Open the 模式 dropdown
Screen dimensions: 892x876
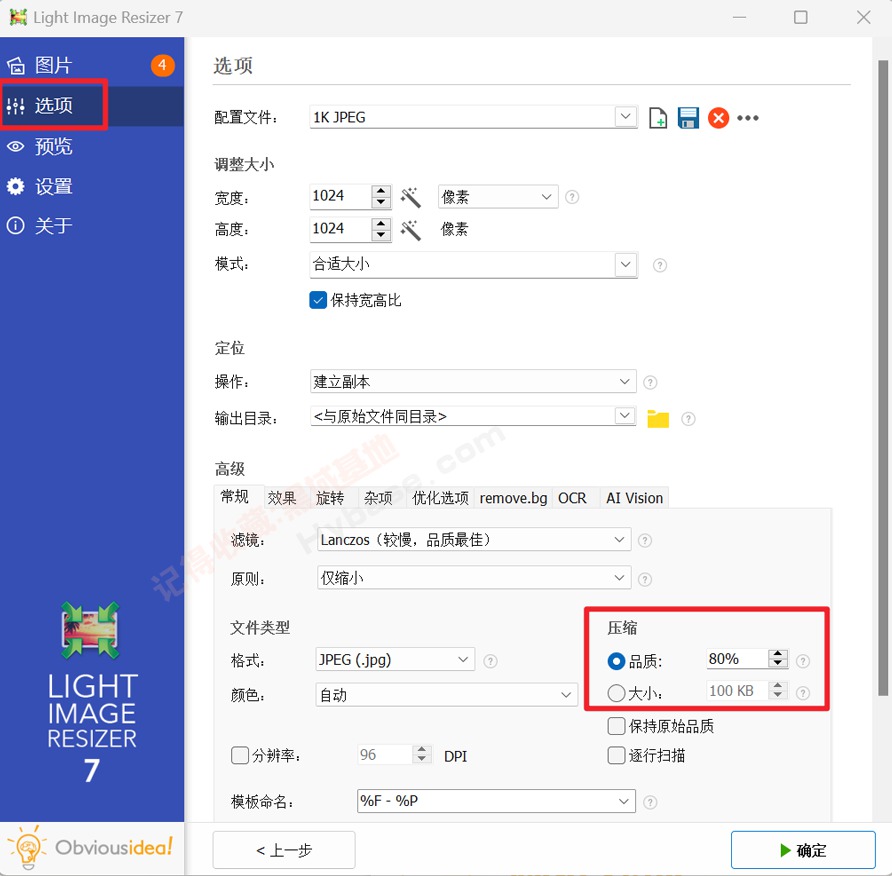click(626, 265)
